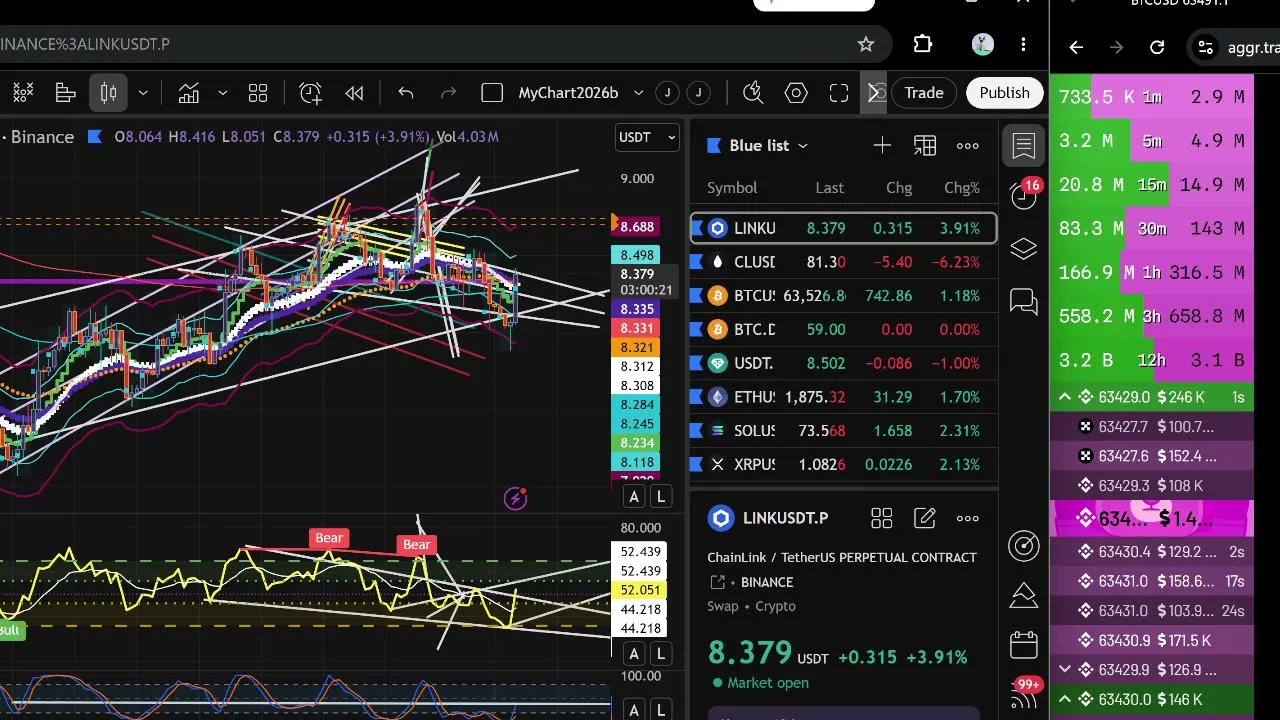Open the chats sidebar icon

click(1024, 300)
